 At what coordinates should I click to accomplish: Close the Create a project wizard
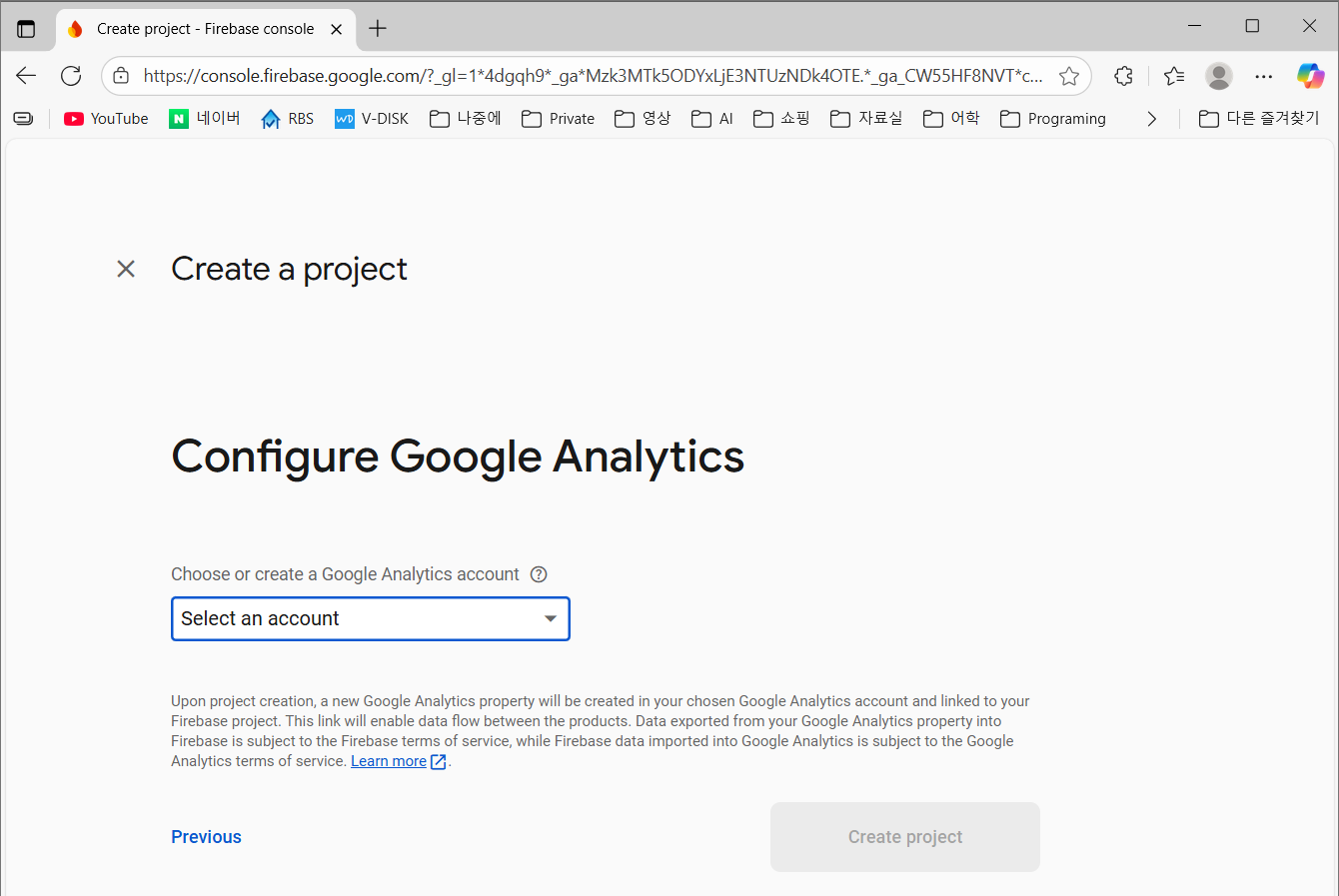pyautogui.click(x=126, y=269)
